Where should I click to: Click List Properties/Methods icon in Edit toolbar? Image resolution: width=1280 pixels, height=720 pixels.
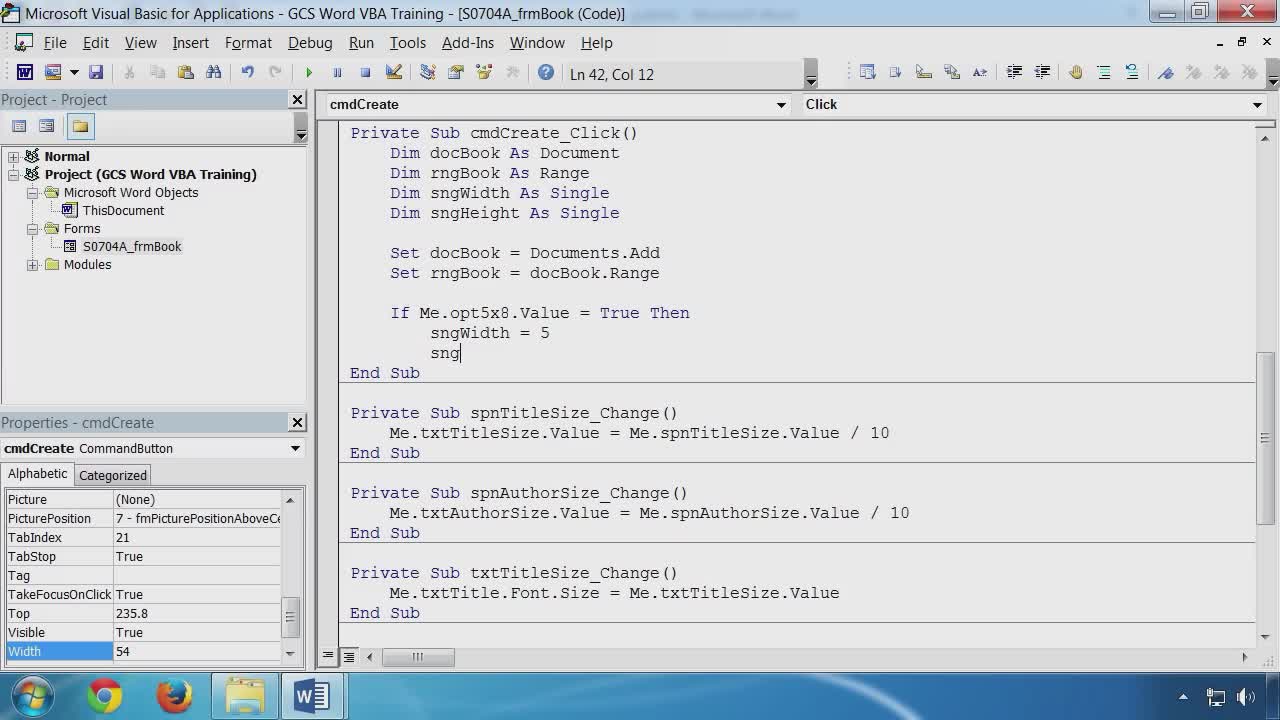pos(867,72)
